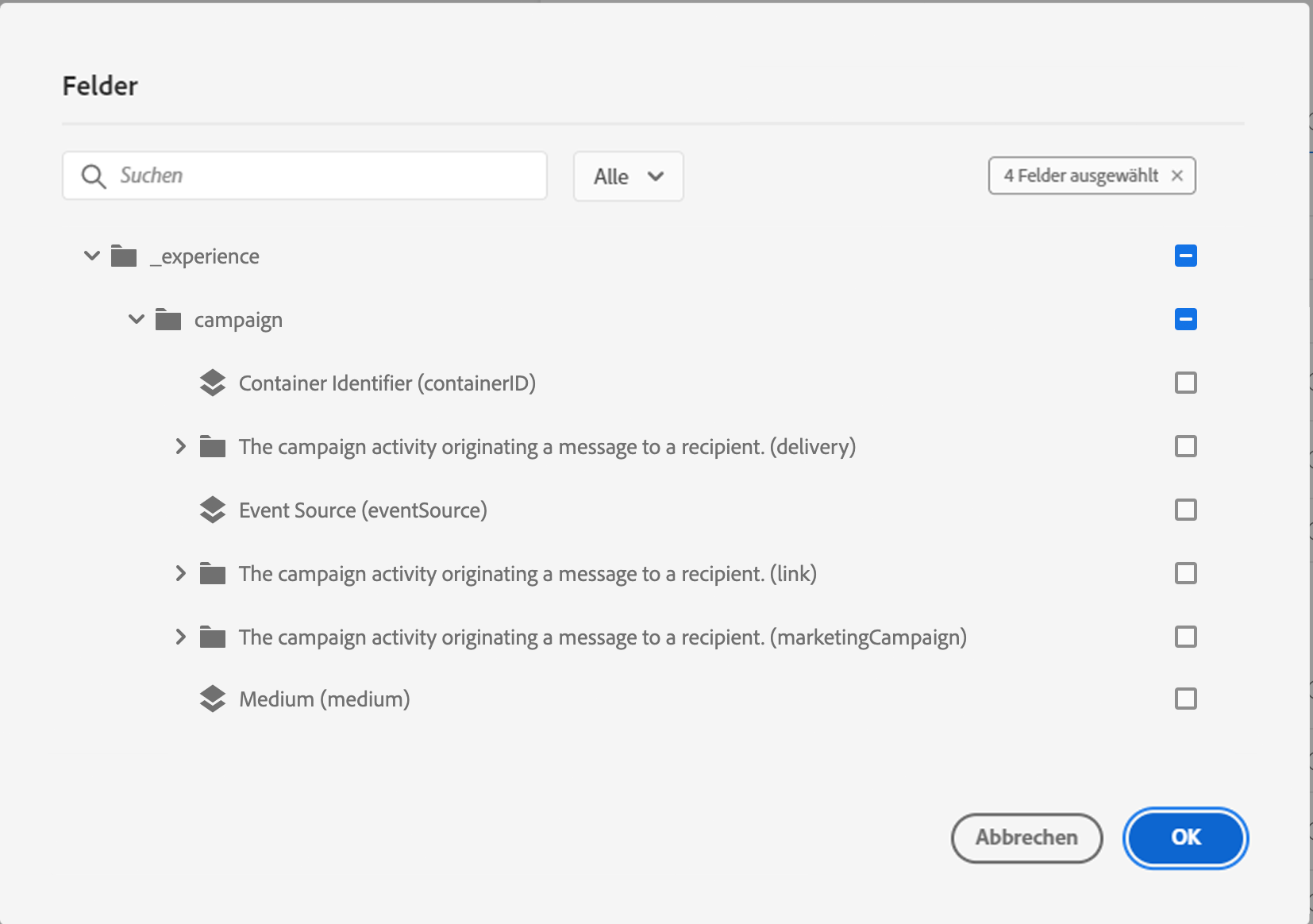Open the Alle filter dropdown

(628, 176)
